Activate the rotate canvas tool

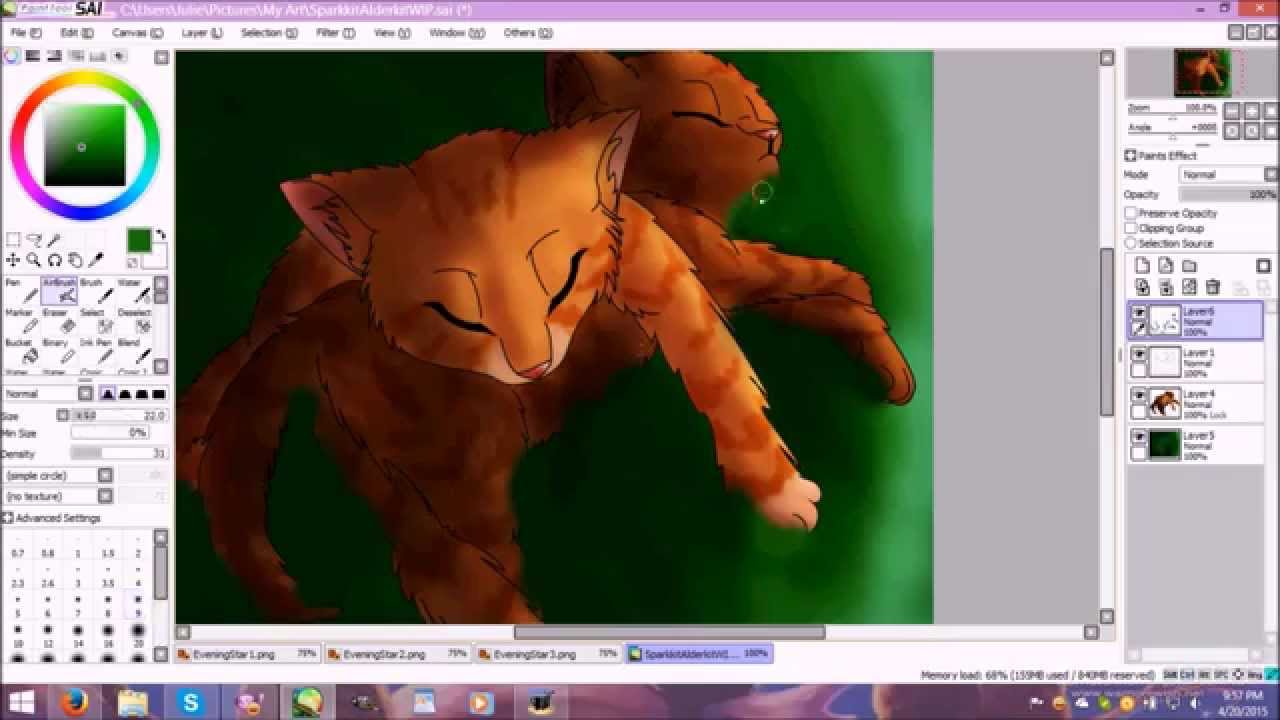55,261
